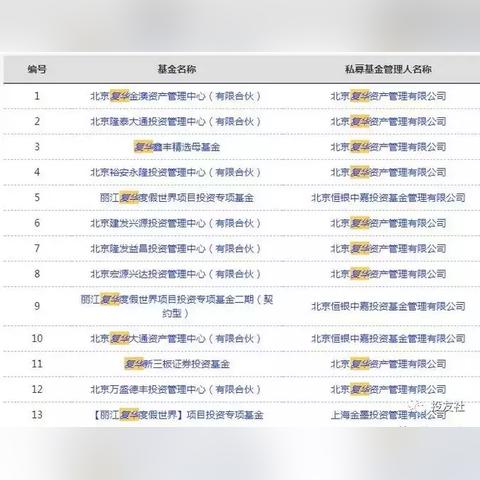Open fund link 北京万盛德丰投资管理中心 in row 12
480x480 pixels.
tap(176, 389)
